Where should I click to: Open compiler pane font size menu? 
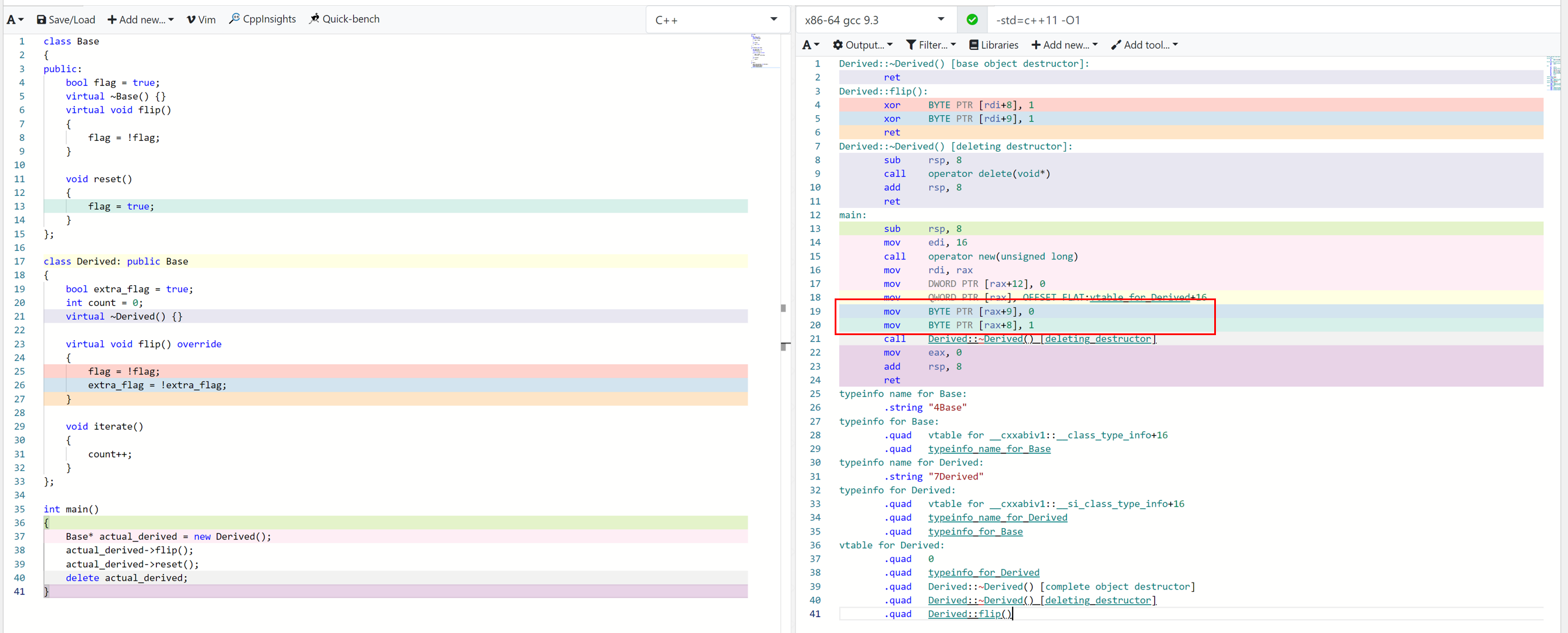pyautogui.click(x=810, y=45)
